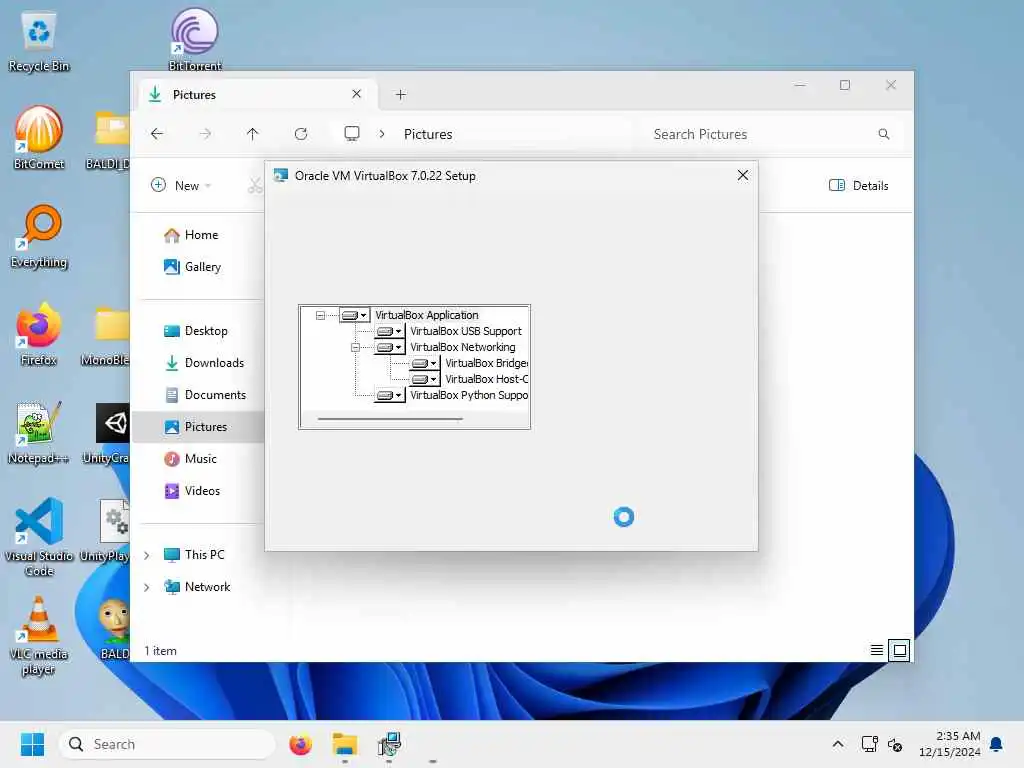Select Network in sidebar

pyautogui.click(x=197, y=587)
